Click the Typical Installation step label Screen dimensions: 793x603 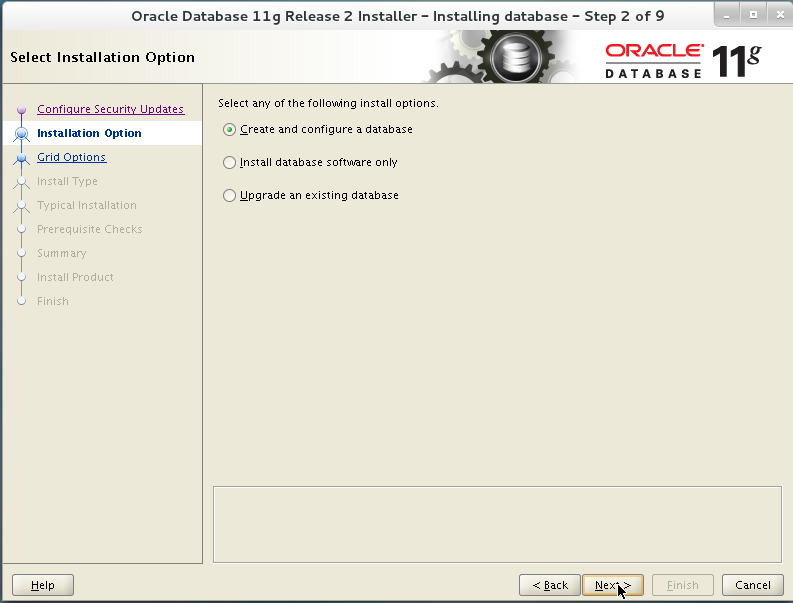coord(86,205)
